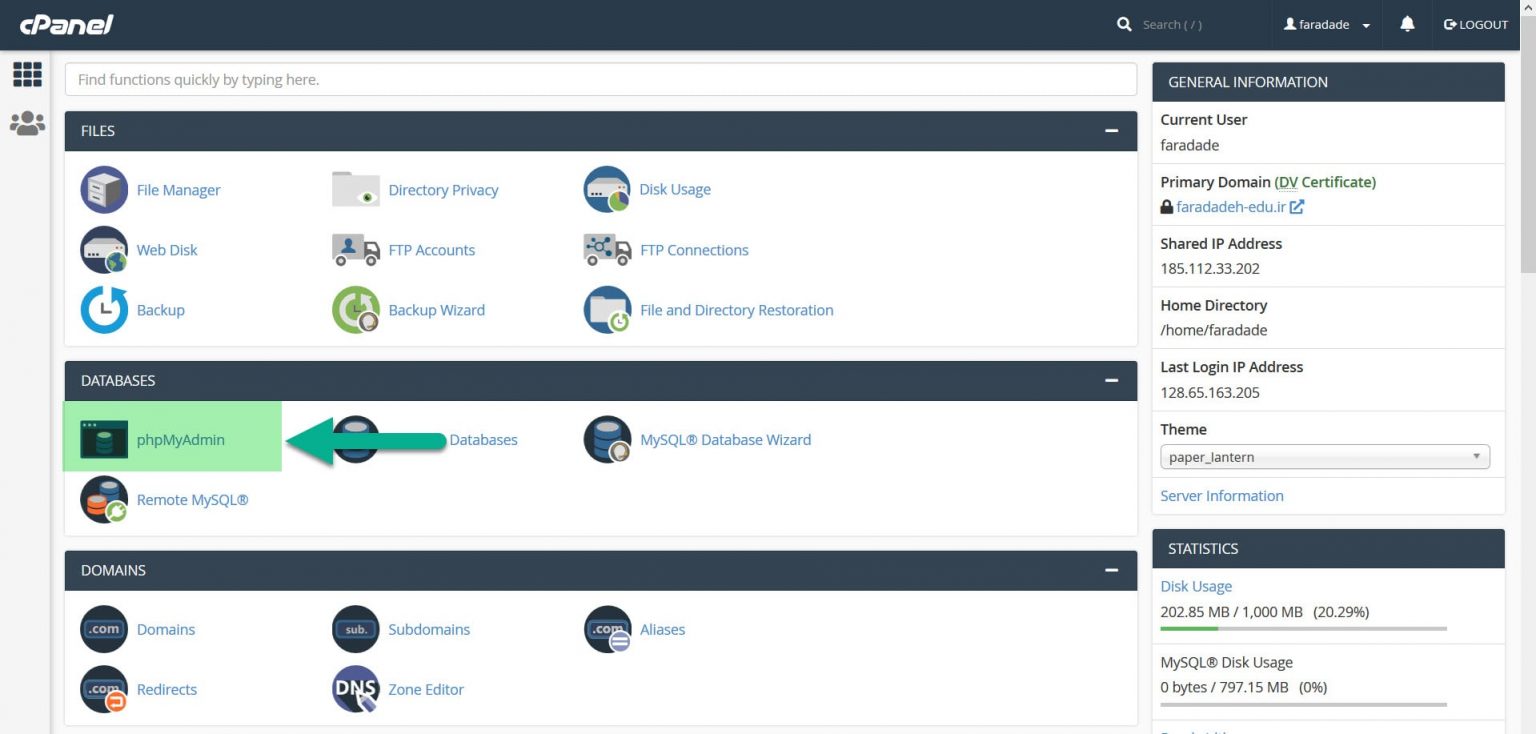
Task: Click the GENERAL INFORMATION header
Action: pos(1328,82)
